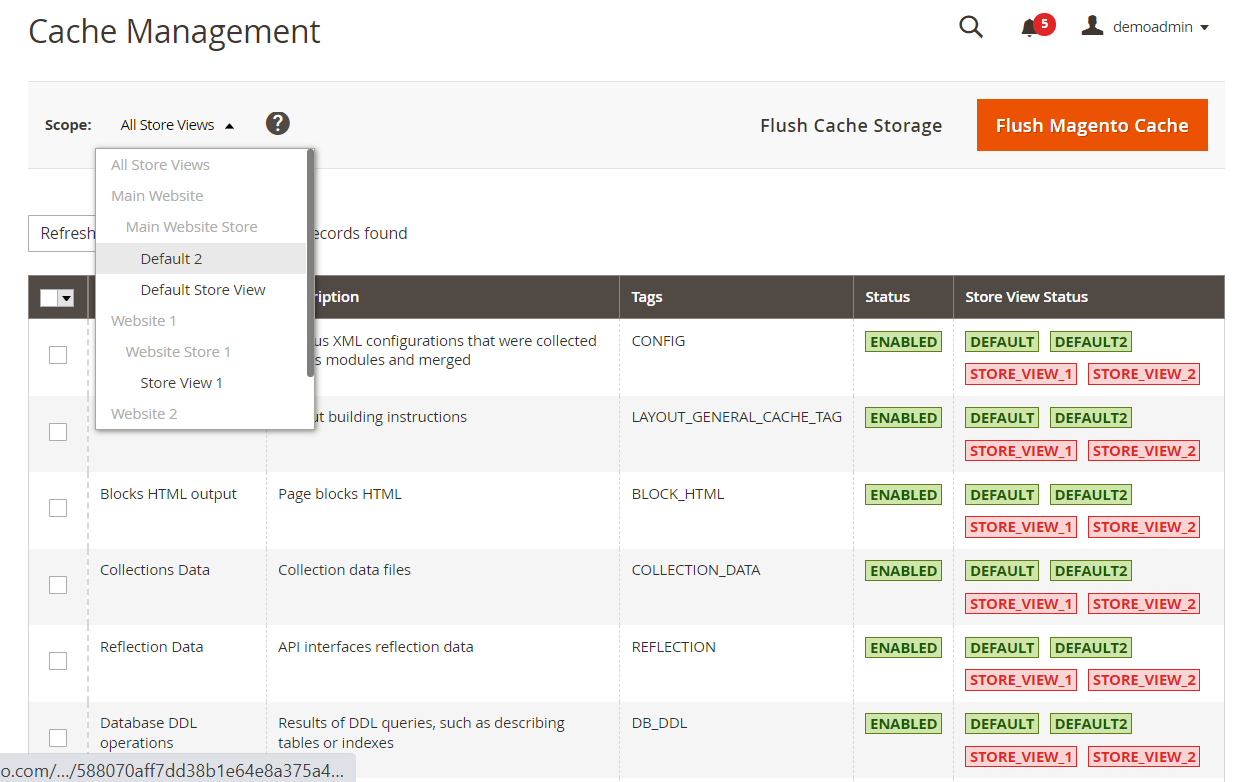Check the Database DDL operations checkbox

(58, 737)
